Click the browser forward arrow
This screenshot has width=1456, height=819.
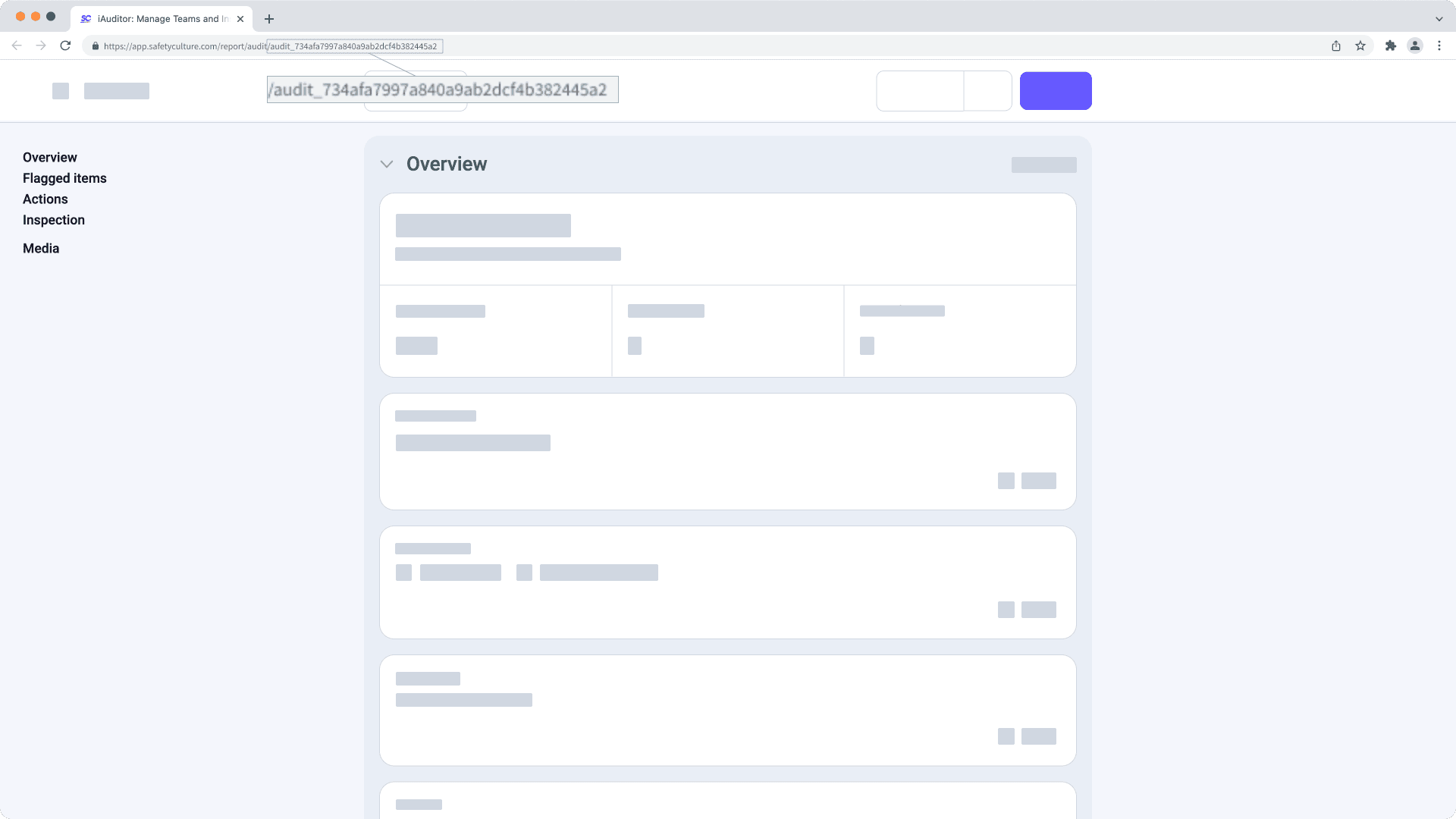pos(41,45)
